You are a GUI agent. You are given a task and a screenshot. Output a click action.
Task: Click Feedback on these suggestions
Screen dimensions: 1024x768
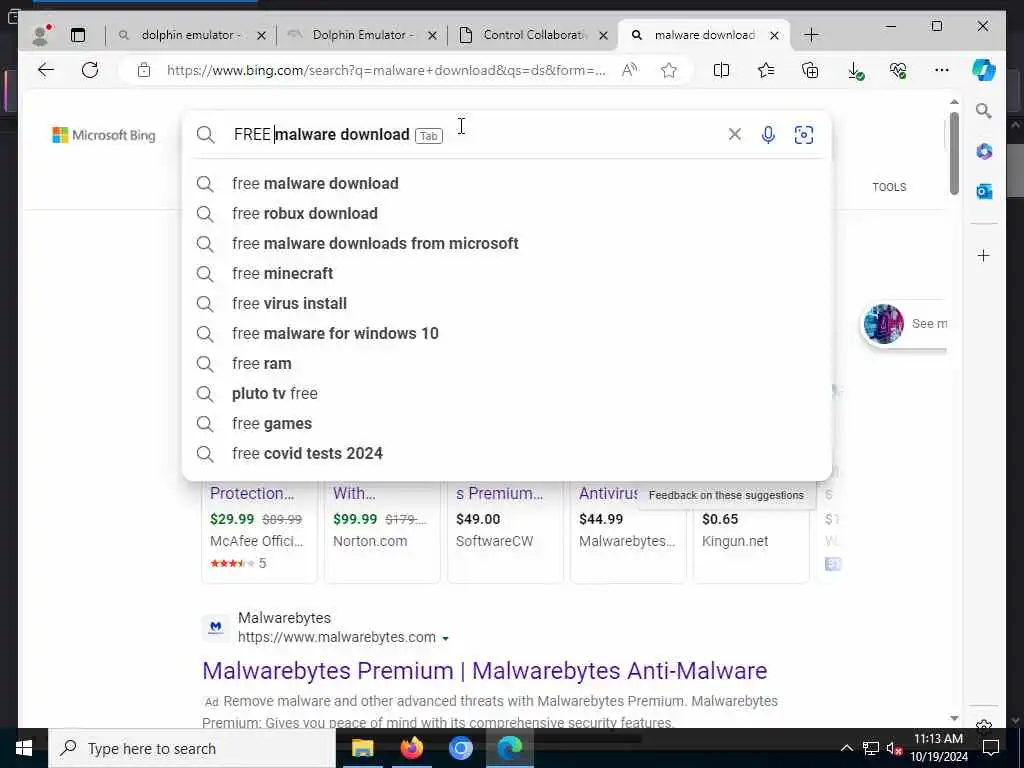(x=726, y=495)
